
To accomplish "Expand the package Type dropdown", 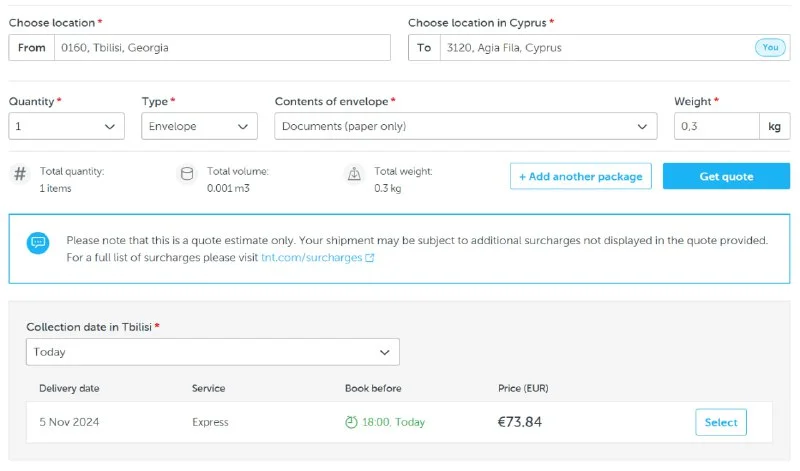I will (199, 126).
